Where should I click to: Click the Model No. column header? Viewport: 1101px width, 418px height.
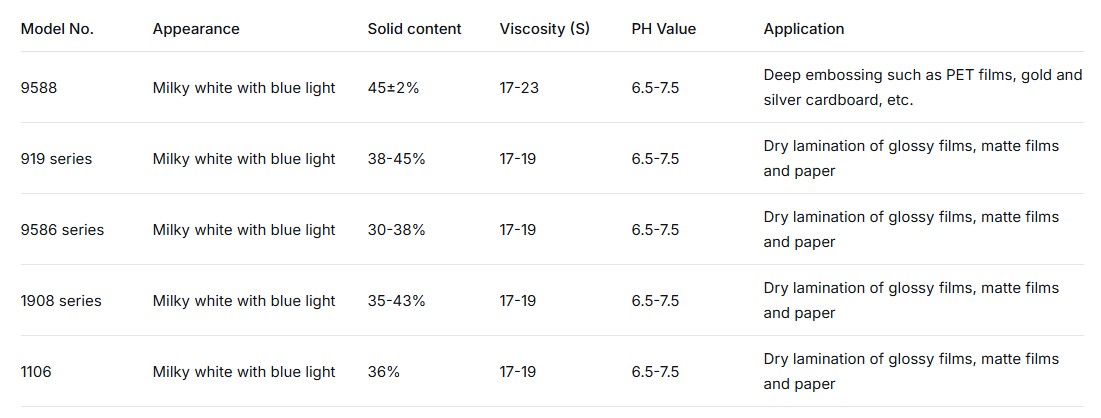coord(57,29)
